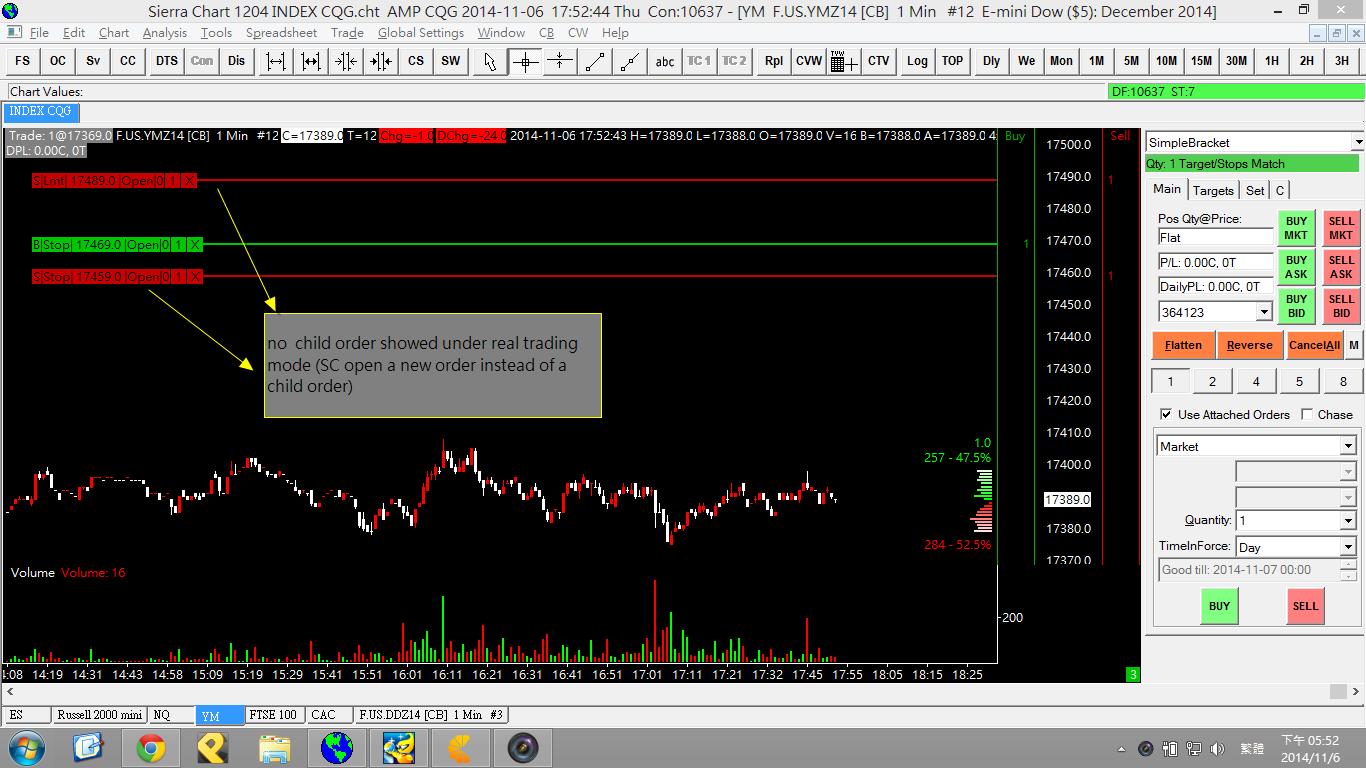
Task: Click the red SELL order button
Action: tap(1305, 606)
